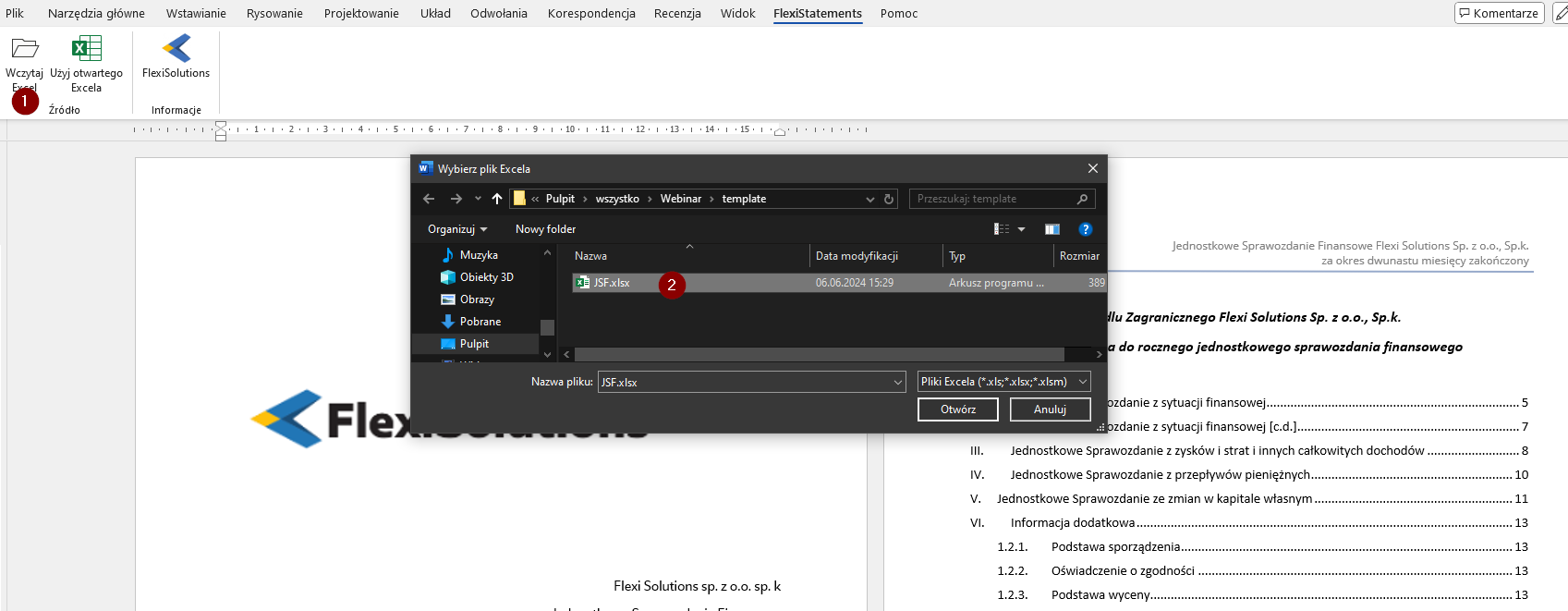Screen dimensions: 1568x611
Task: Select the JSF.xlsx file
Action: [x=612, y=283]
